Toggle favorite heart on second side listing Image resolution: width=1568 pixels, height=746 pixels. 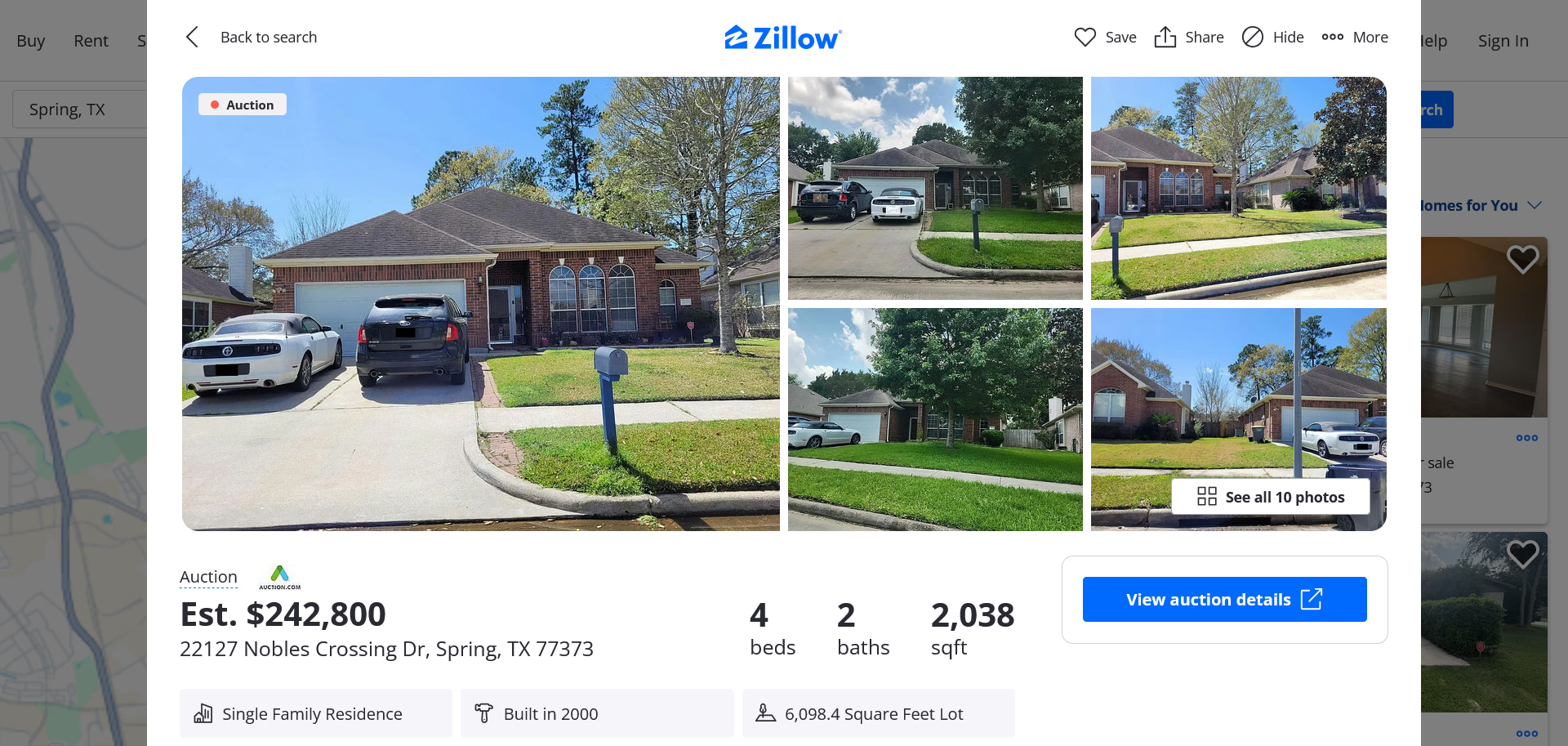1522,554
